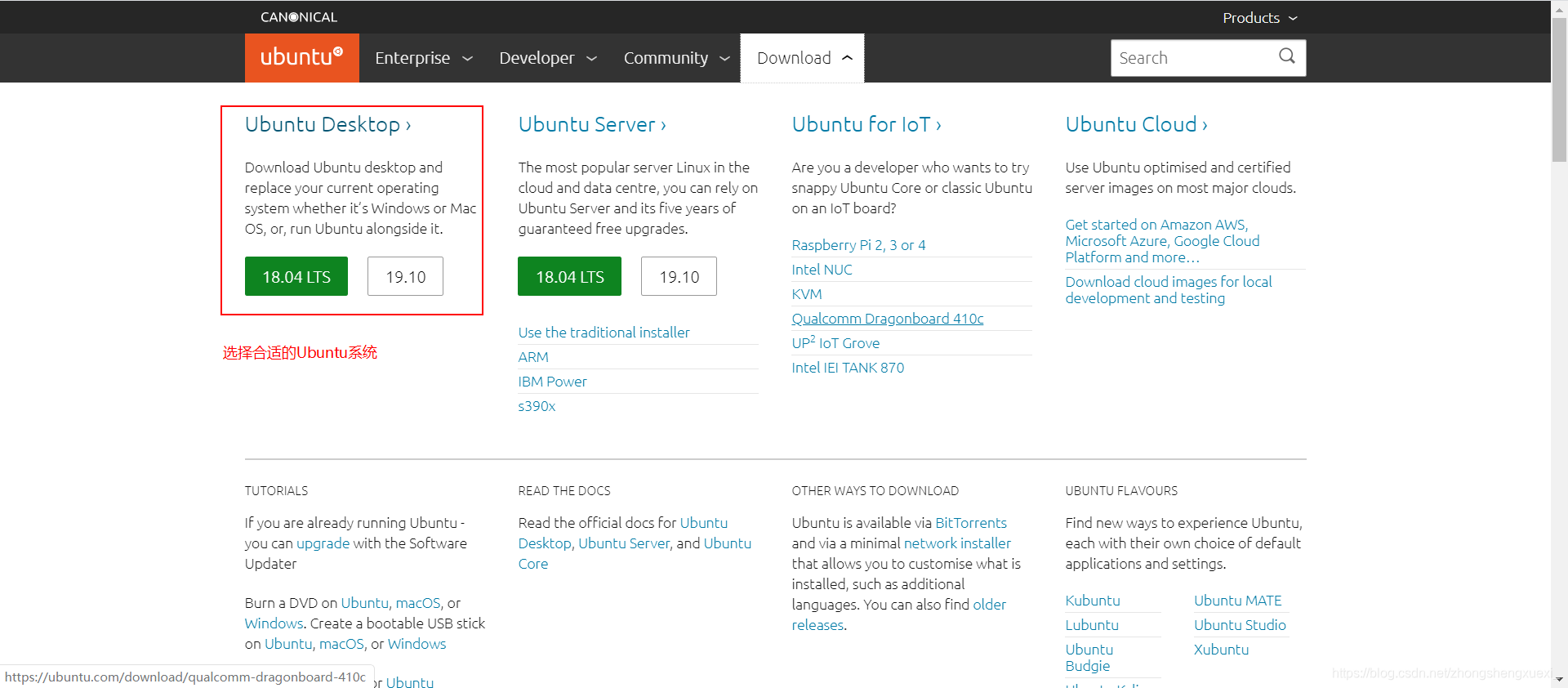Viewport: 1568px width, 688px height.
Task: Collapse the Download menu
Action: click(x=803, y=58)
